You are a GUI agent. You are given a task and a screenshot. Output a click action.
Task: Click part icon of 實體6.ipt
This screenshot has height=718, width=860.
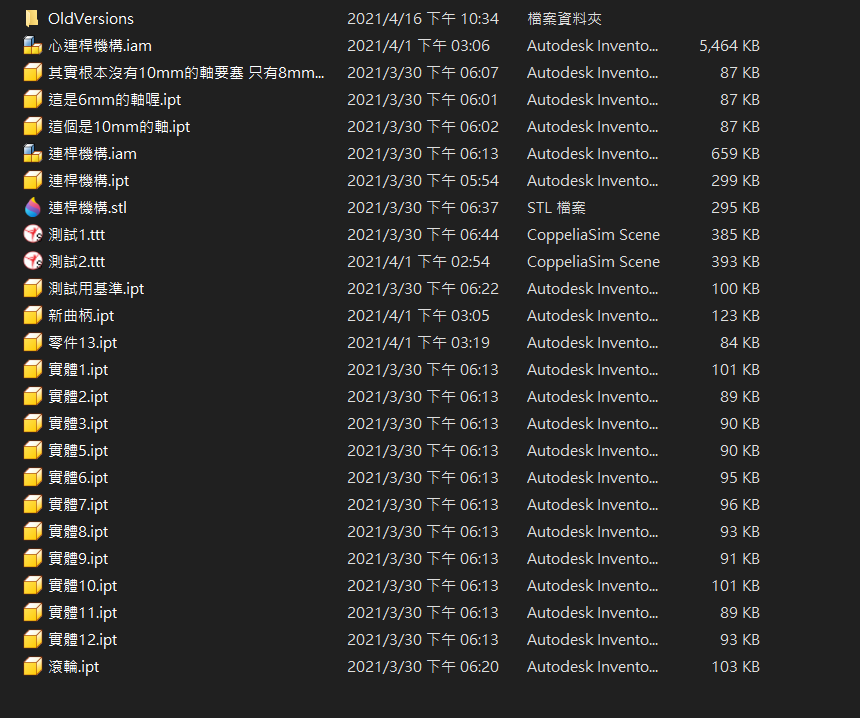click(x=32, y=477)
